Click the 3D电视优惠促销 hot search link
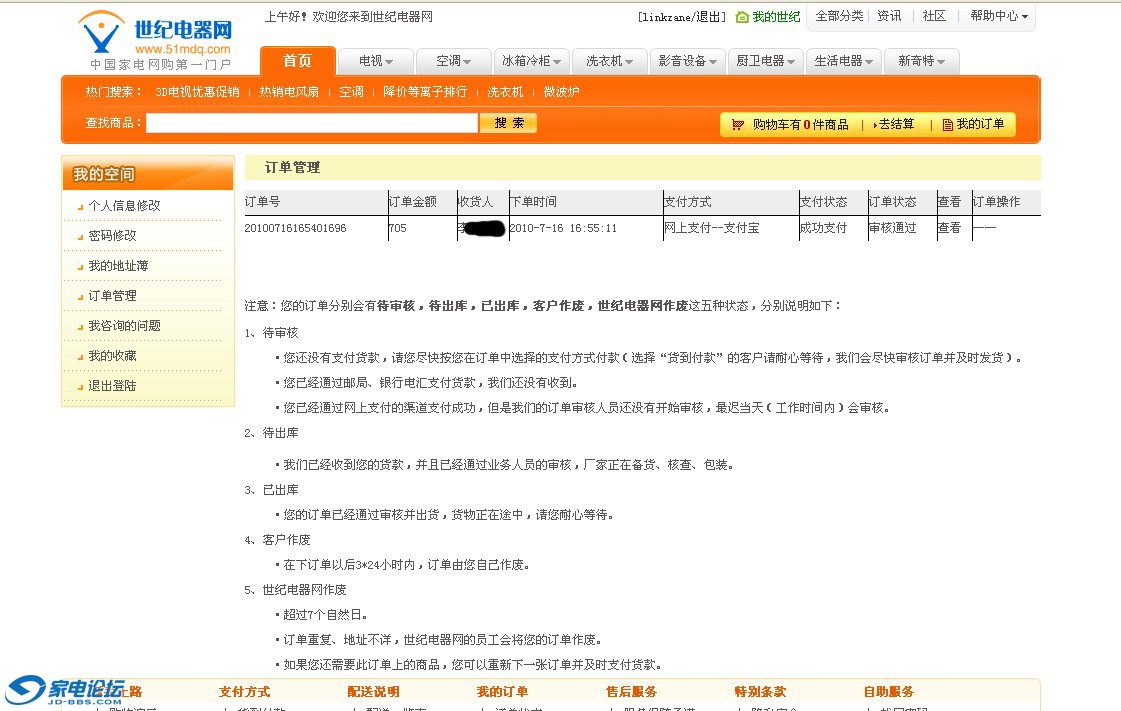Image resolution: width=1121 pixels, height=711 pixels. click(197, 92)
